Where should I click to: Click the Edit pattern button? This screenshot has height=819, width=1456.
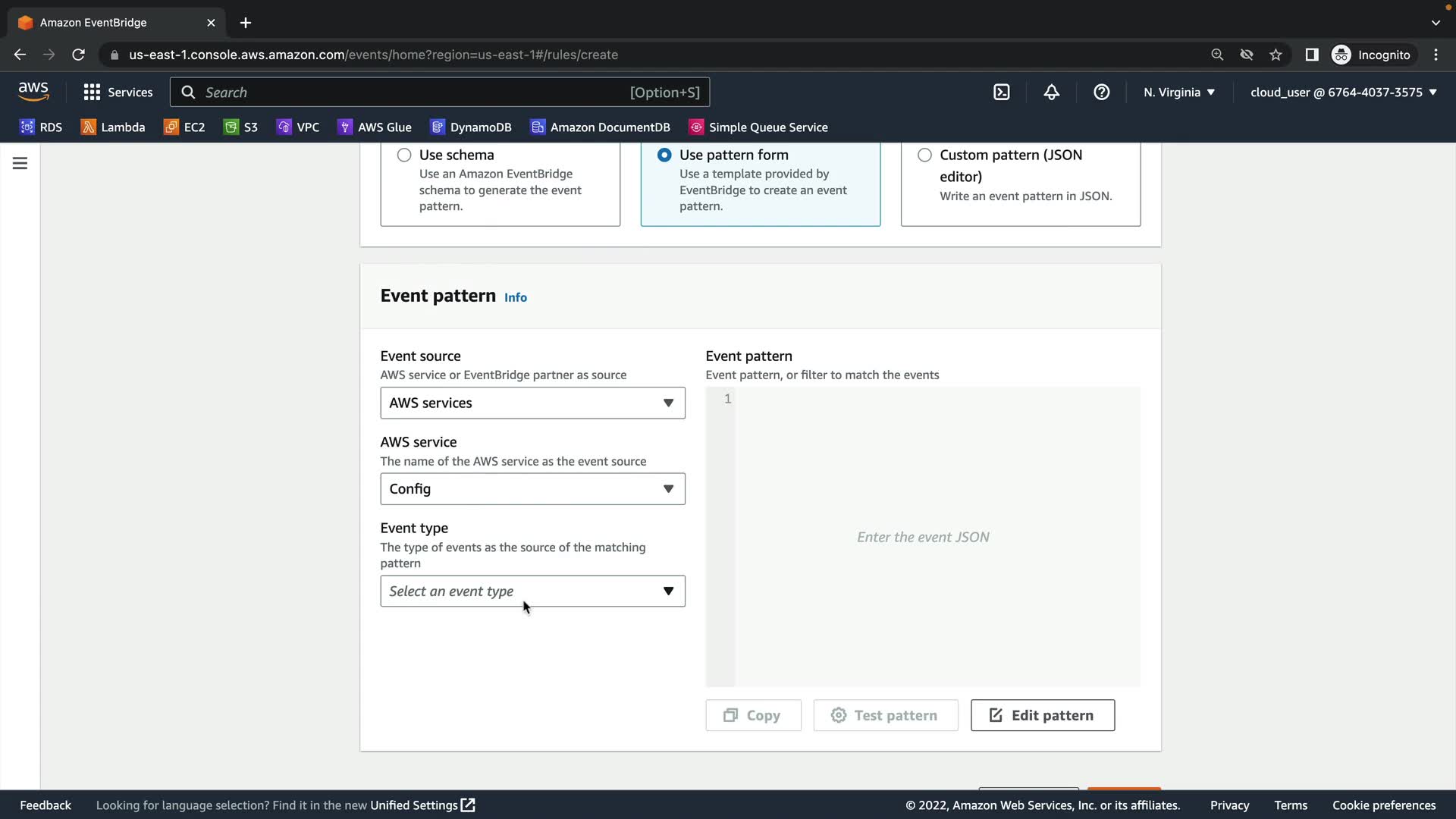[1042, 716]
